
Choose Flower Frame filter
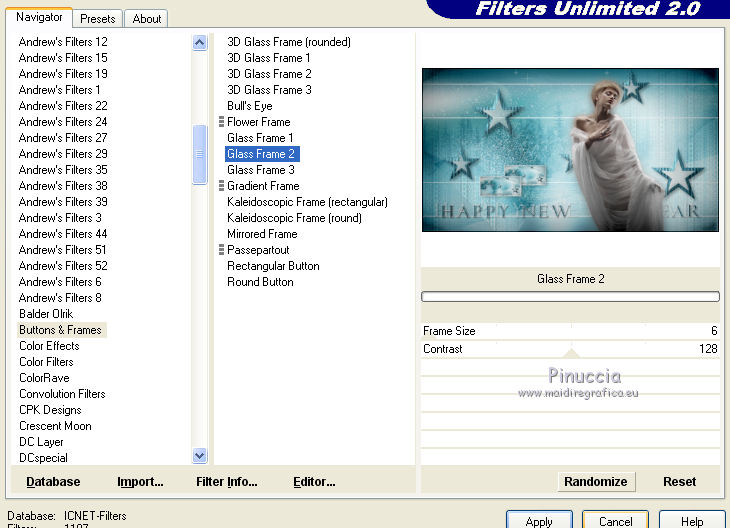[x=259, y=122]
